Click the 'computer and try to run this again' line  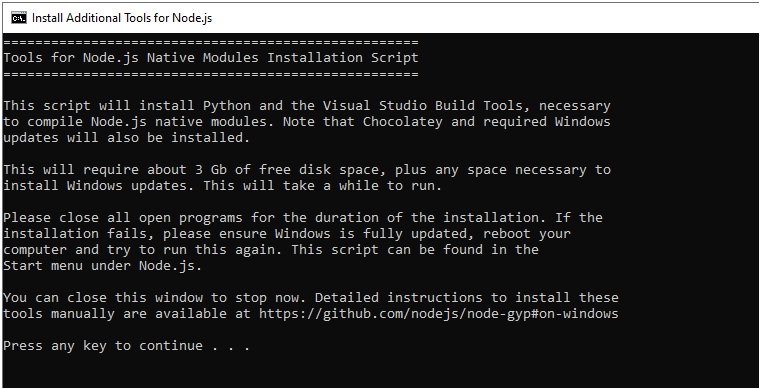pos(271,250)
